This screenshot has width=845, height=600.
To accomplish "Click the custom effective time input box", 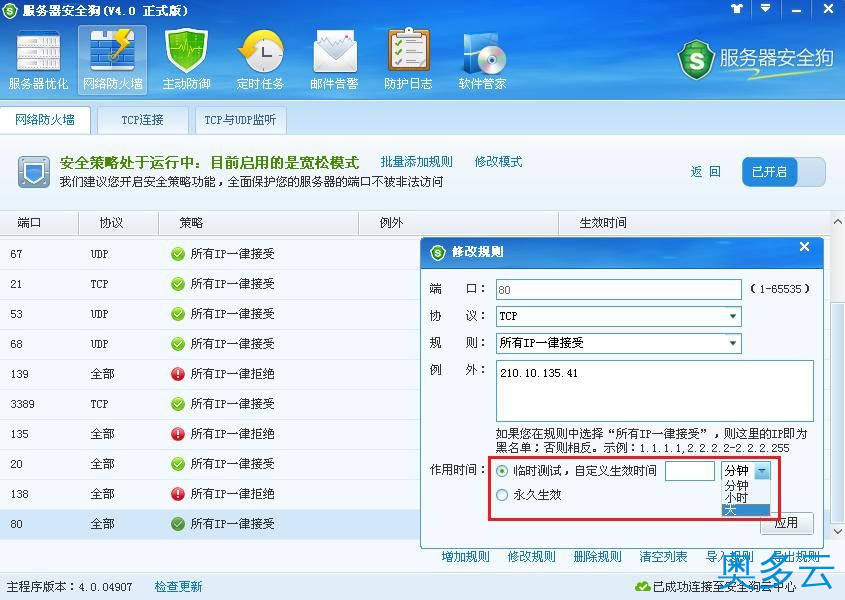I will click(690, 471).
